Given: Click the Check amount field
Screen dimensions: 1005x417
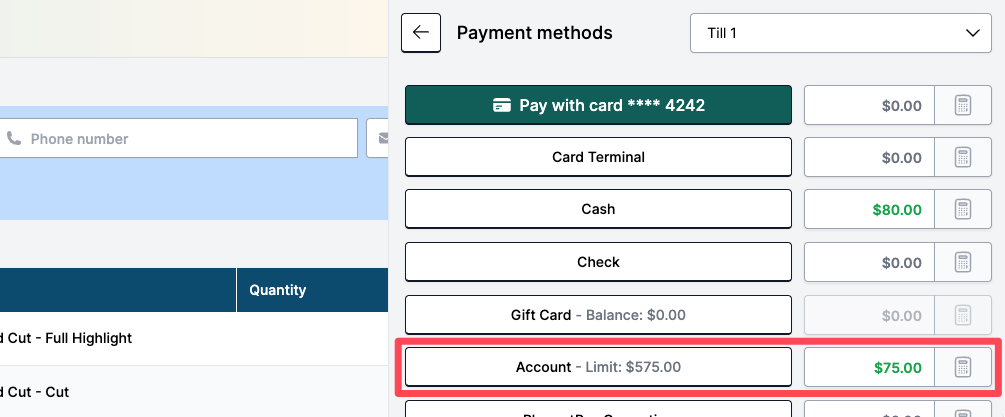Looking at the screenshot, I should coord(869,262).
